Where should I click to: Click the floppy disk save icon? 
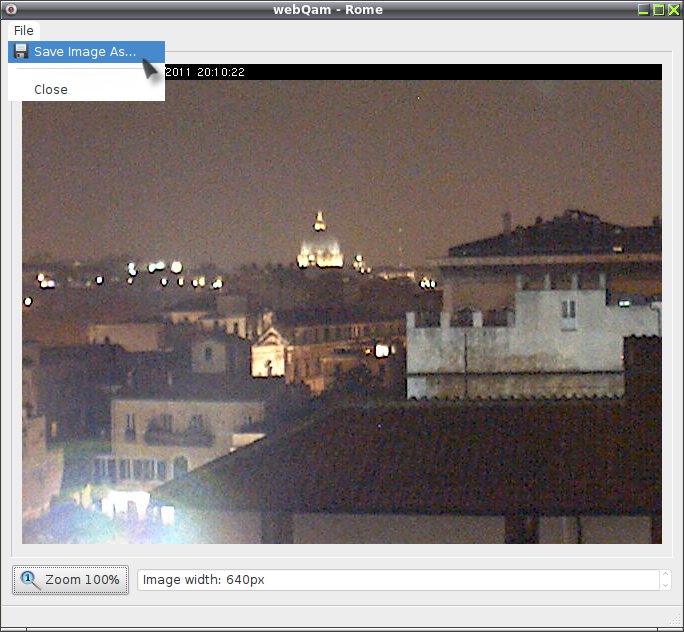click(21, 51)
